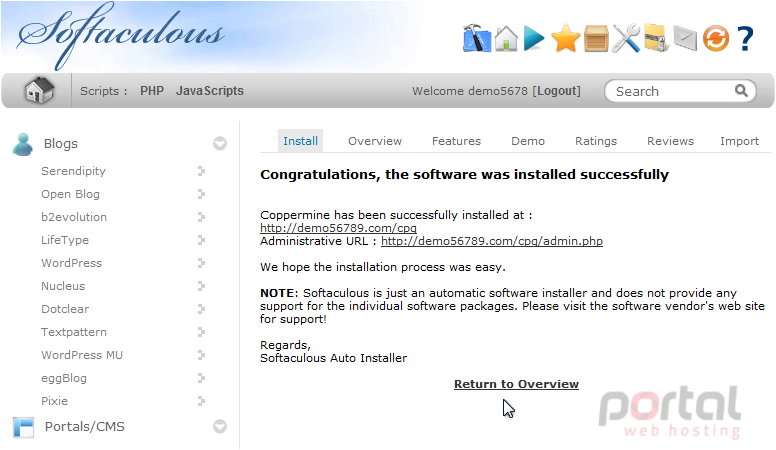Viewport: 776px width, 450px height.
Task: Open the zipped folder Backups icon
Action: [657, 38]
